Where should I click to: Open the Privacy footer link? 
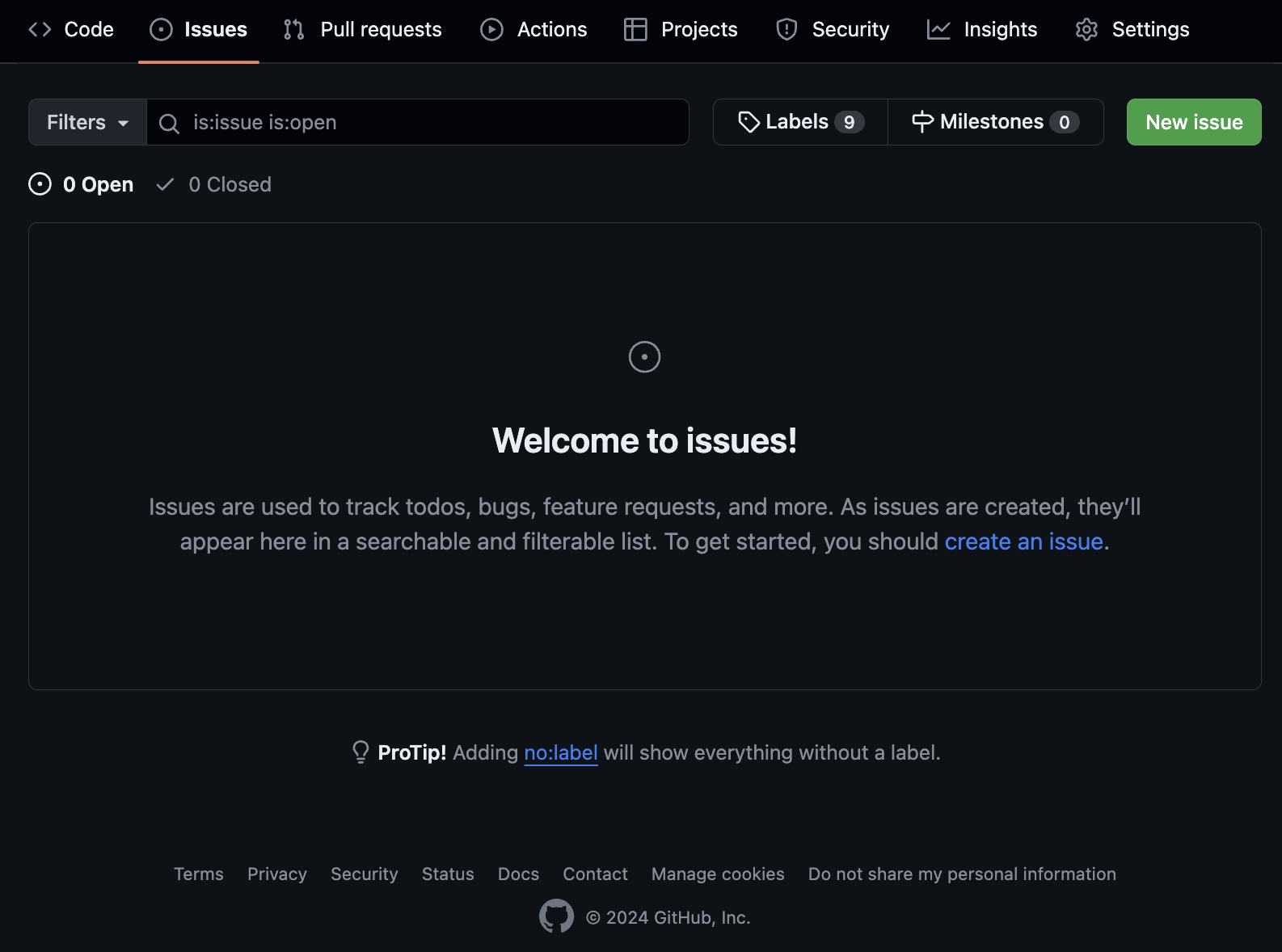click(x=277, y=874)
